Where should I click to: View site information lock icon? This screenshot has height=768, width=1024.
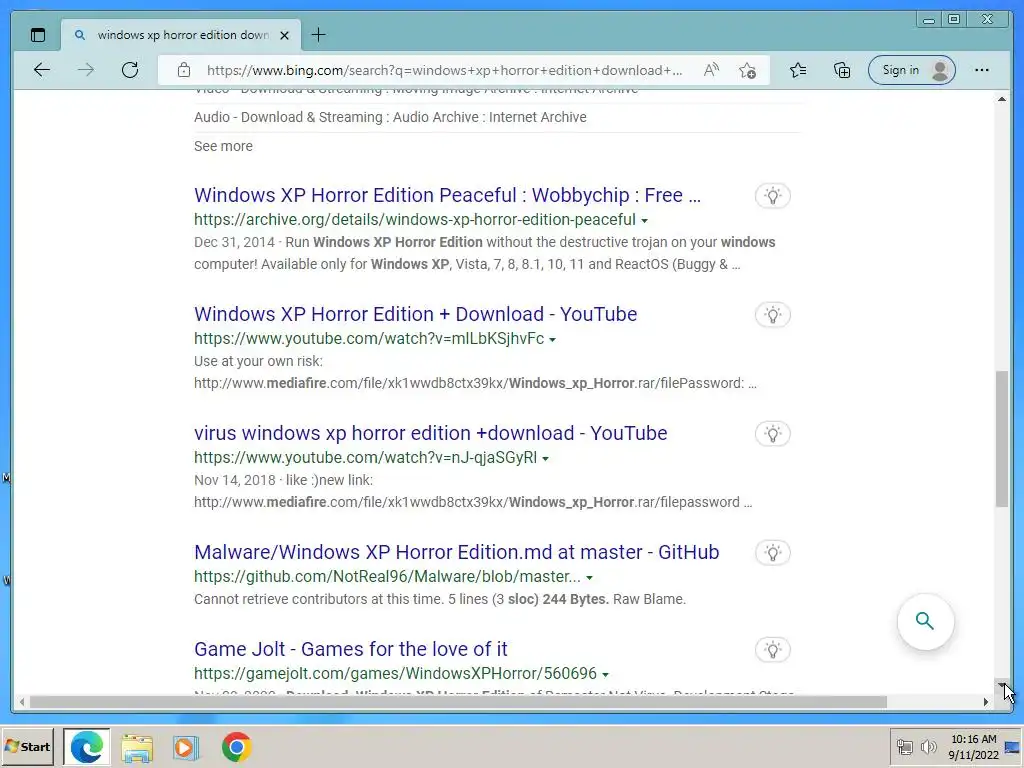click(184, 70)
